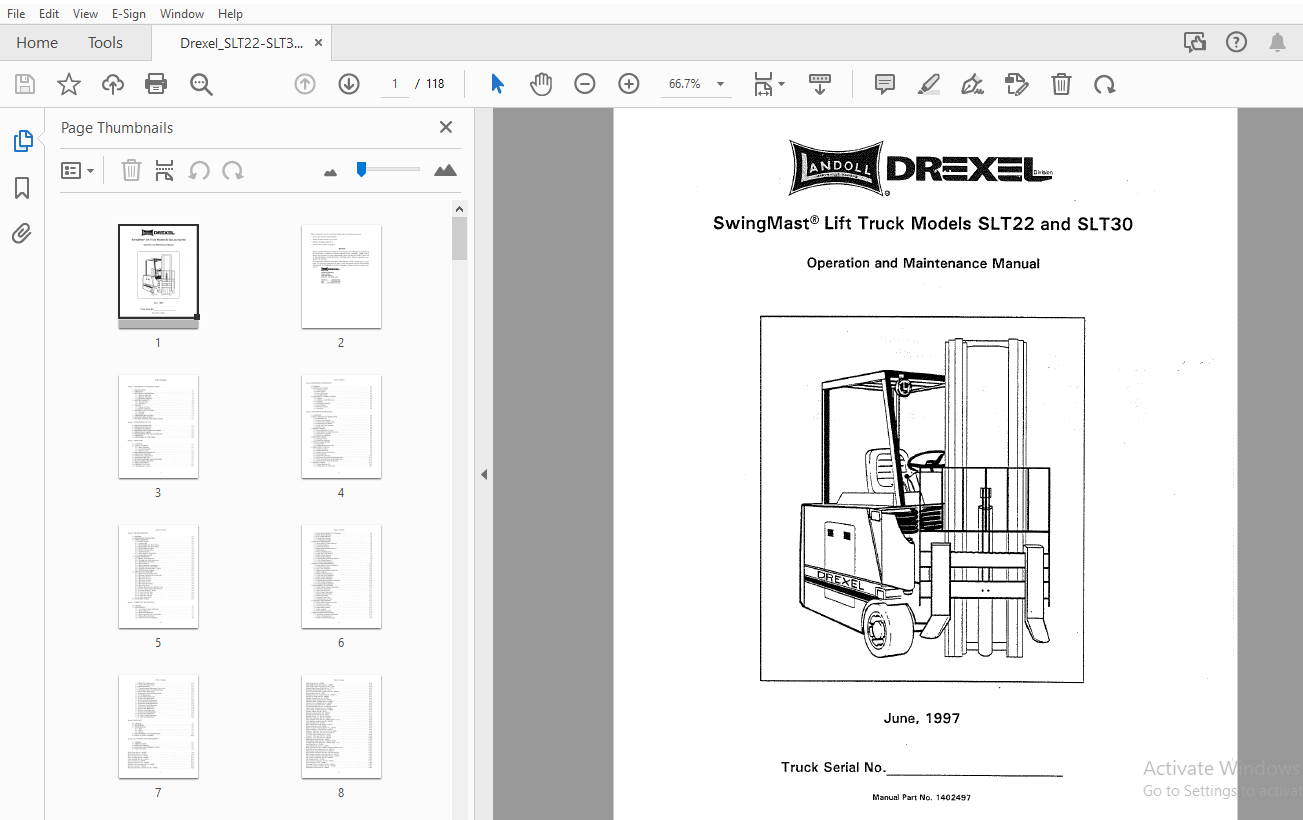Open the Bookmarks sidebar panel
Image resolution: width=1303 pixels, height=820 pixels.
(x=22, y=188)
